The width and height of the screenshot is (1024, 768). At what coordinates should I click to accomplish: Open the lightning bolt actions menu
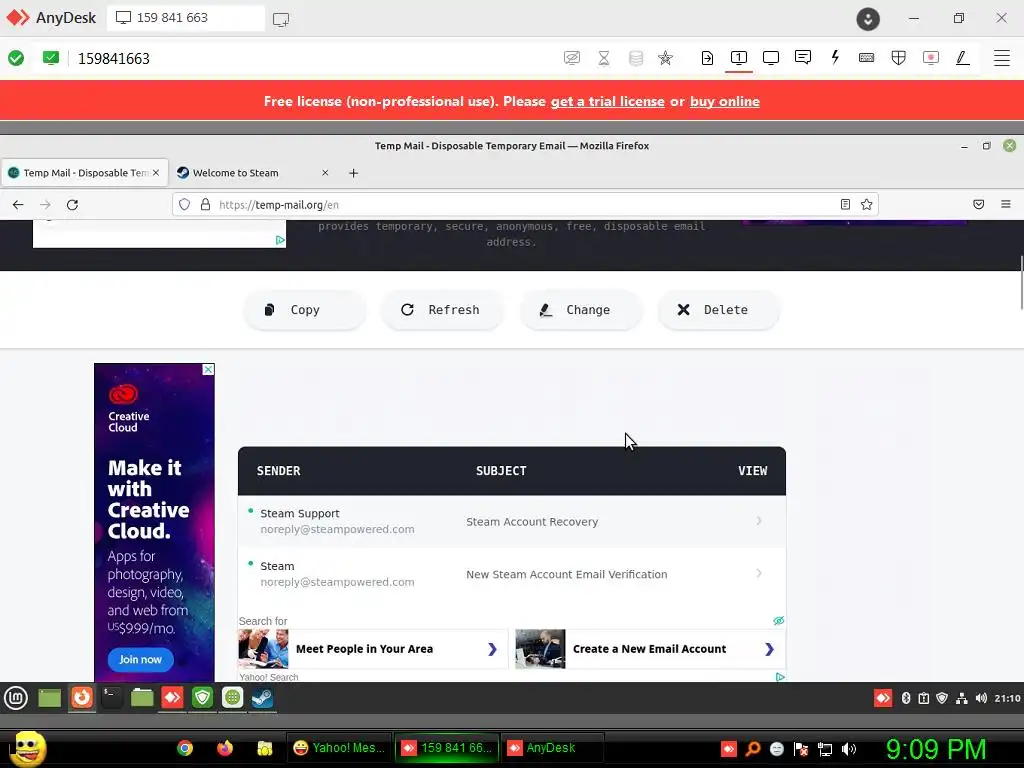[835, 57]
